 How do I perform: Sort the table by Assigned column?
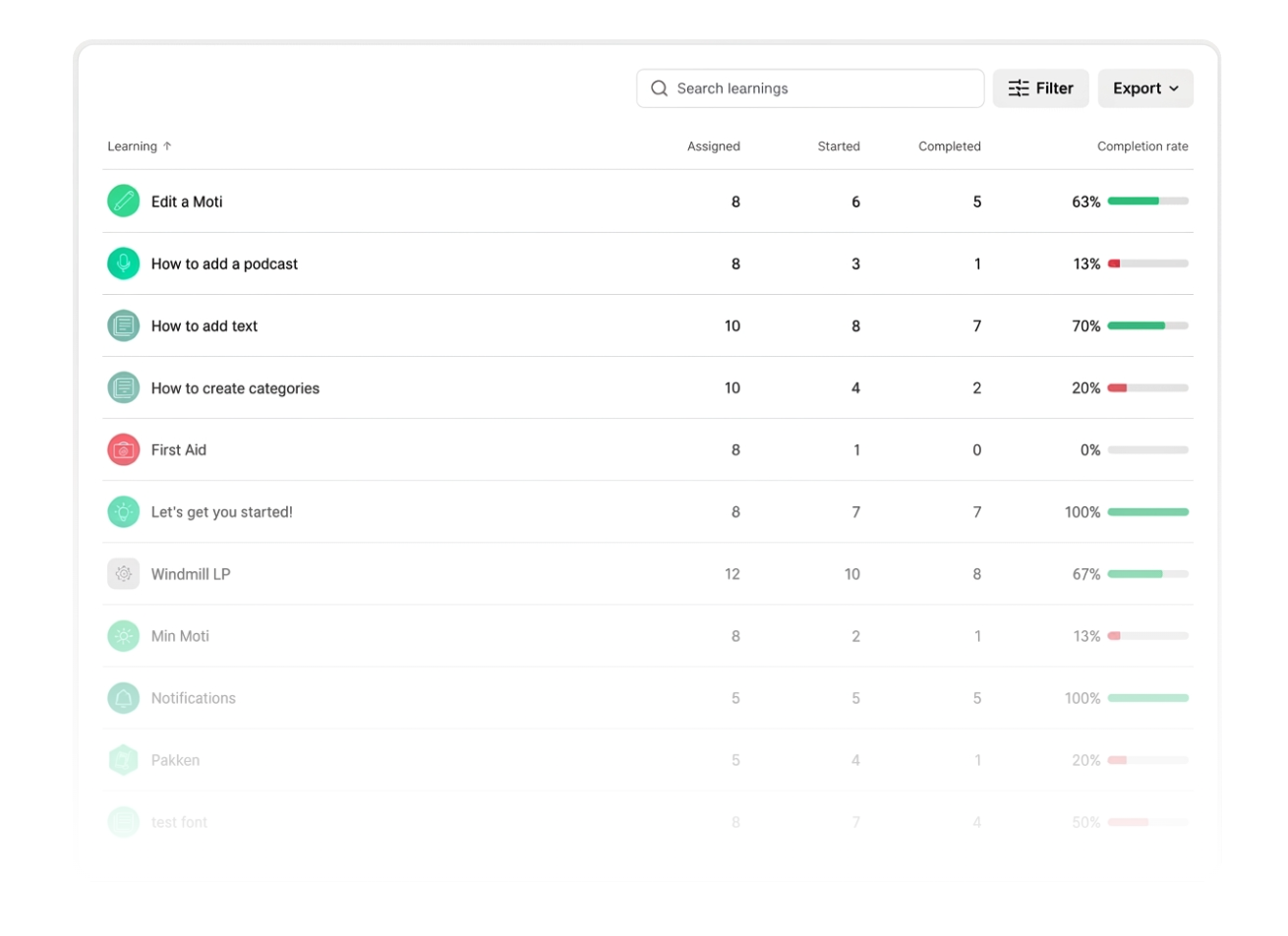pos(714,146)
